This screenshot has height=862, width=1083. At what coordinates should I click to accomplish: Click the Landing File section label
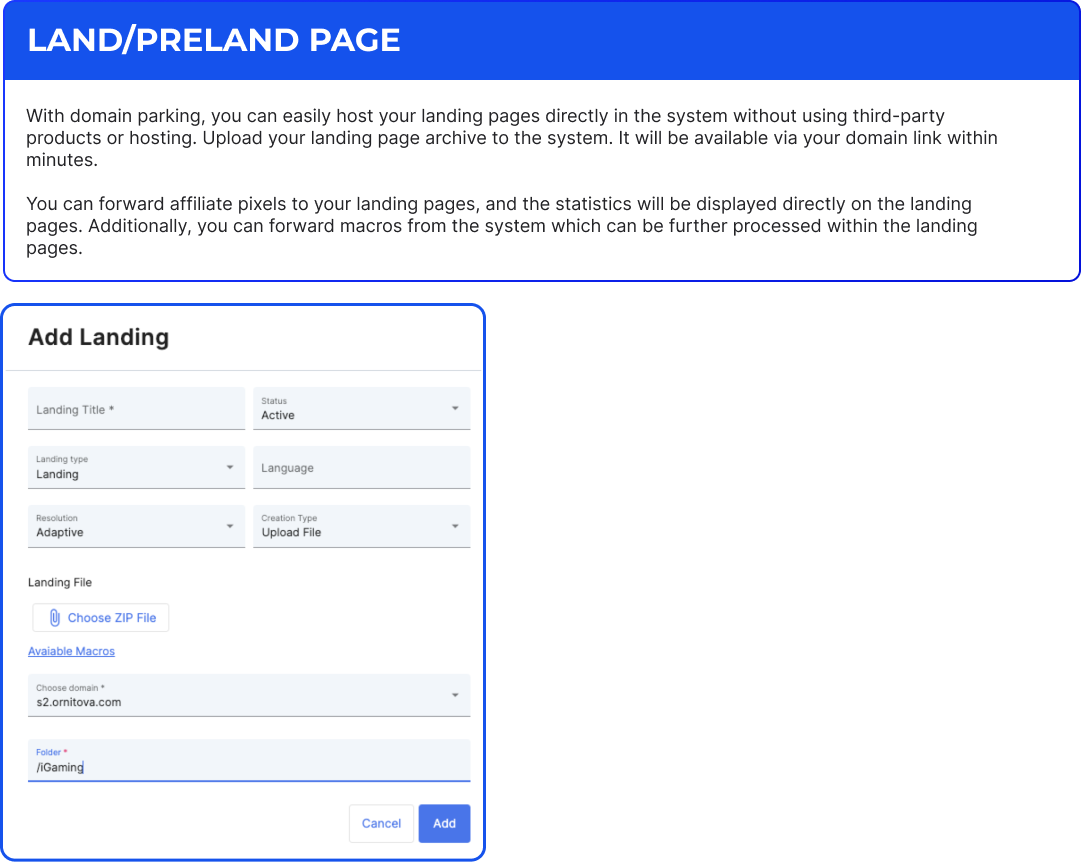[60, 582]
